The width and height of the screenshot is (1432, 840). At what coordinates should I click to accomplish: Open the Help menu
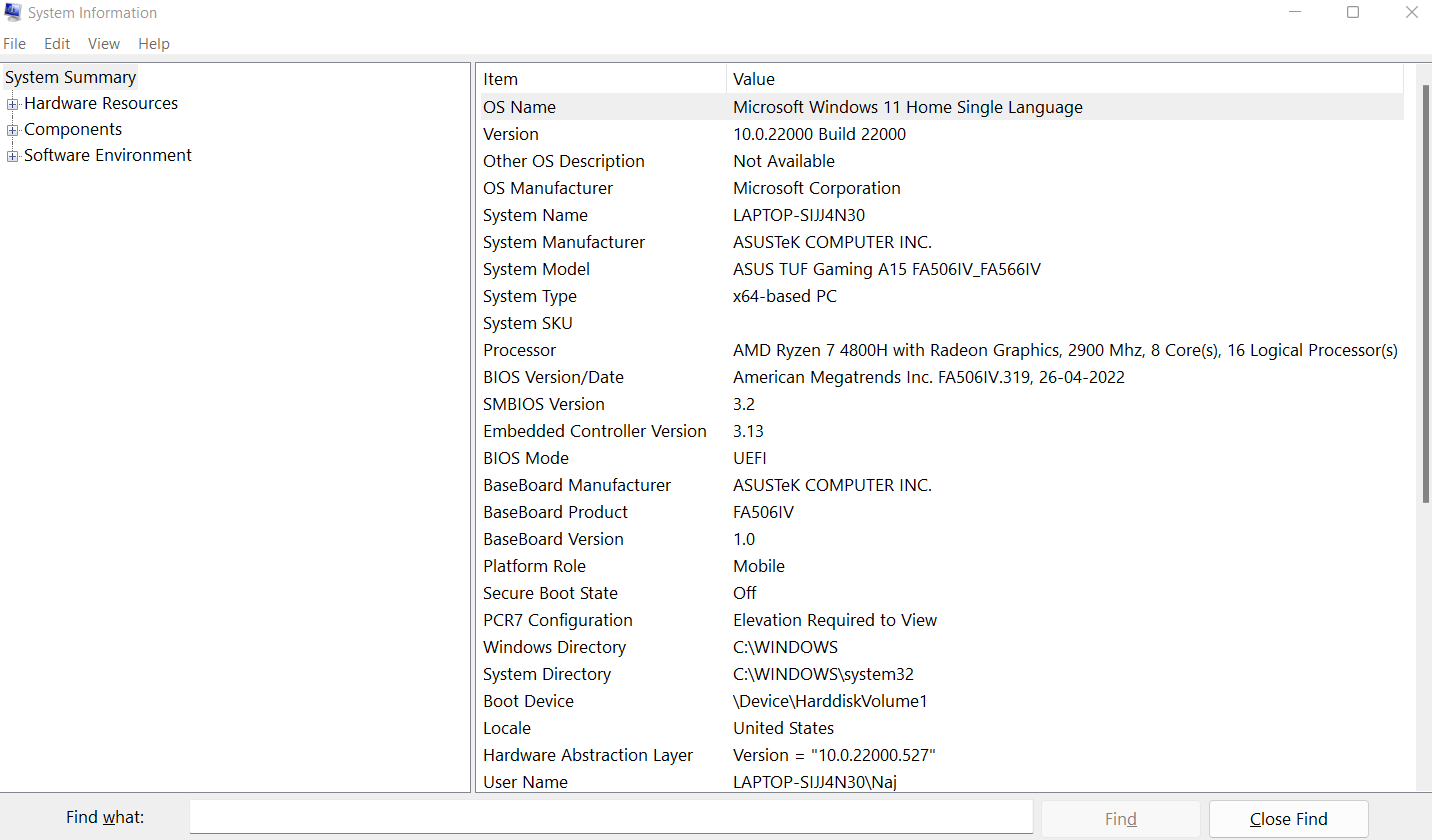click(x=154, y=44)
